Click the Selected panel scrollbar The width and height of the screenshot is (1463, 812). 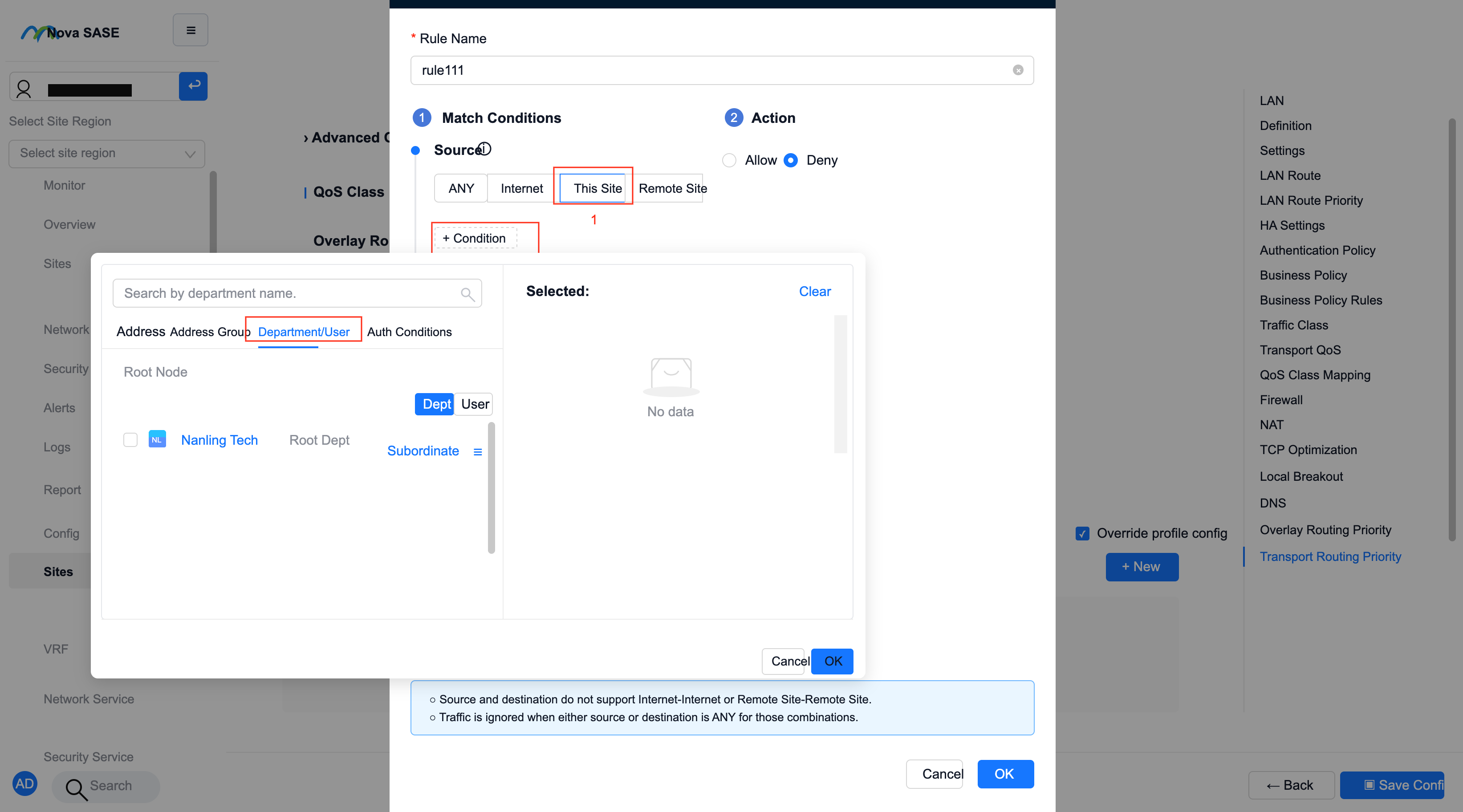pyautogui.click(x=840, y=385)
